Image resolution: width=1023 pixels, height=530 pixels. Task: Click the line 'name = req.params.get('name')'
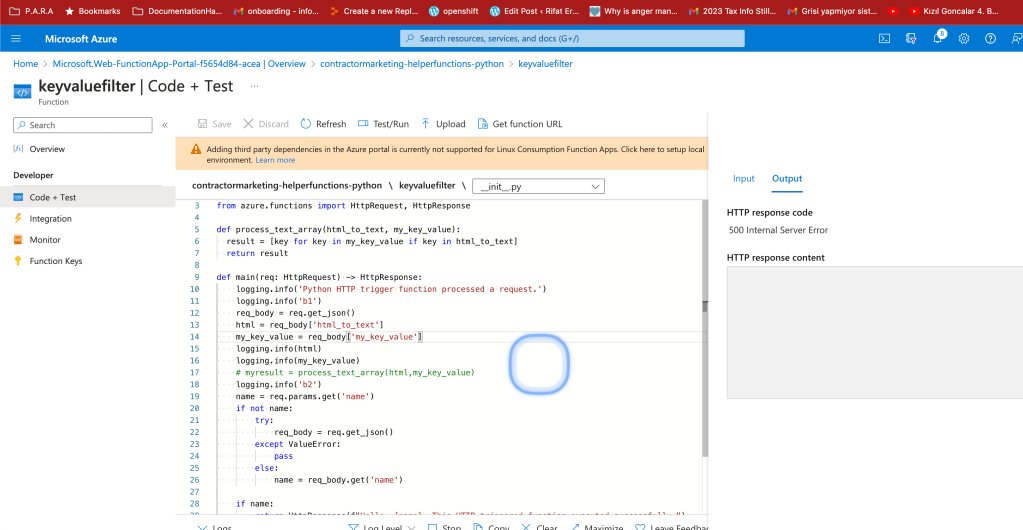pos(305,396)
